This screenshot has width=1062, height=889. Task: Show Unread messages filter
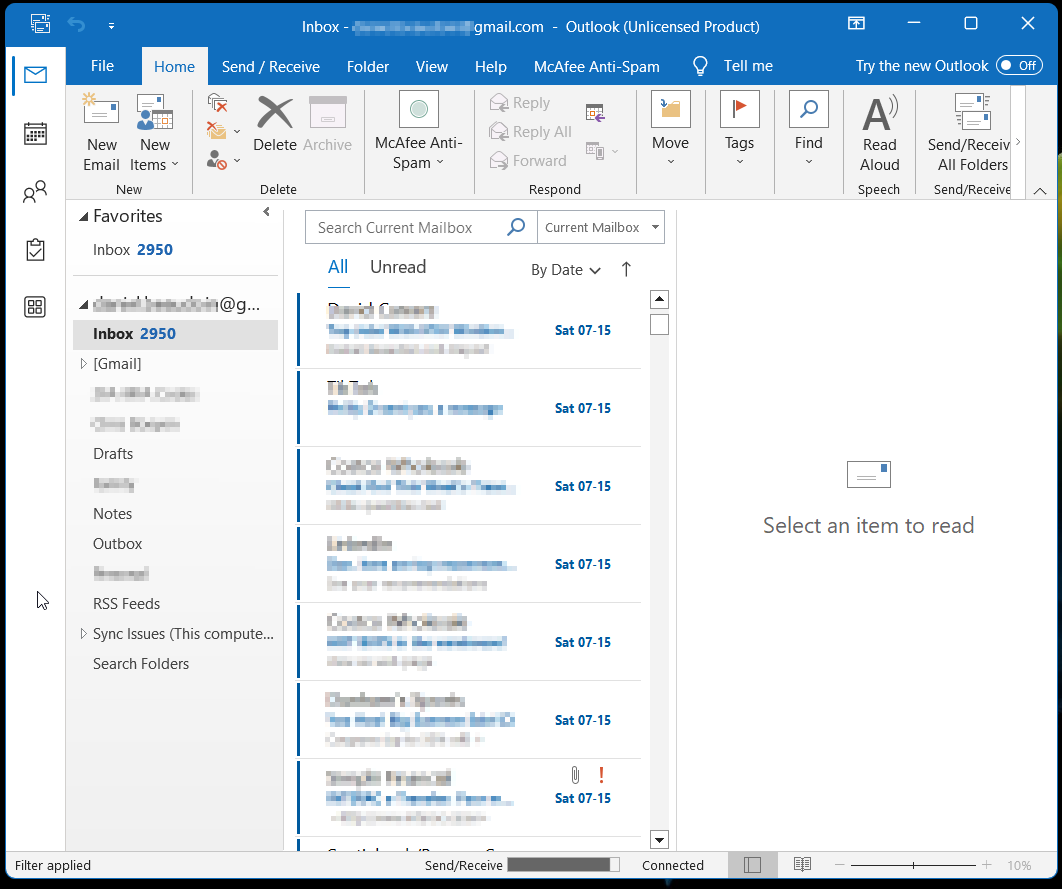(x=398, y=267)
